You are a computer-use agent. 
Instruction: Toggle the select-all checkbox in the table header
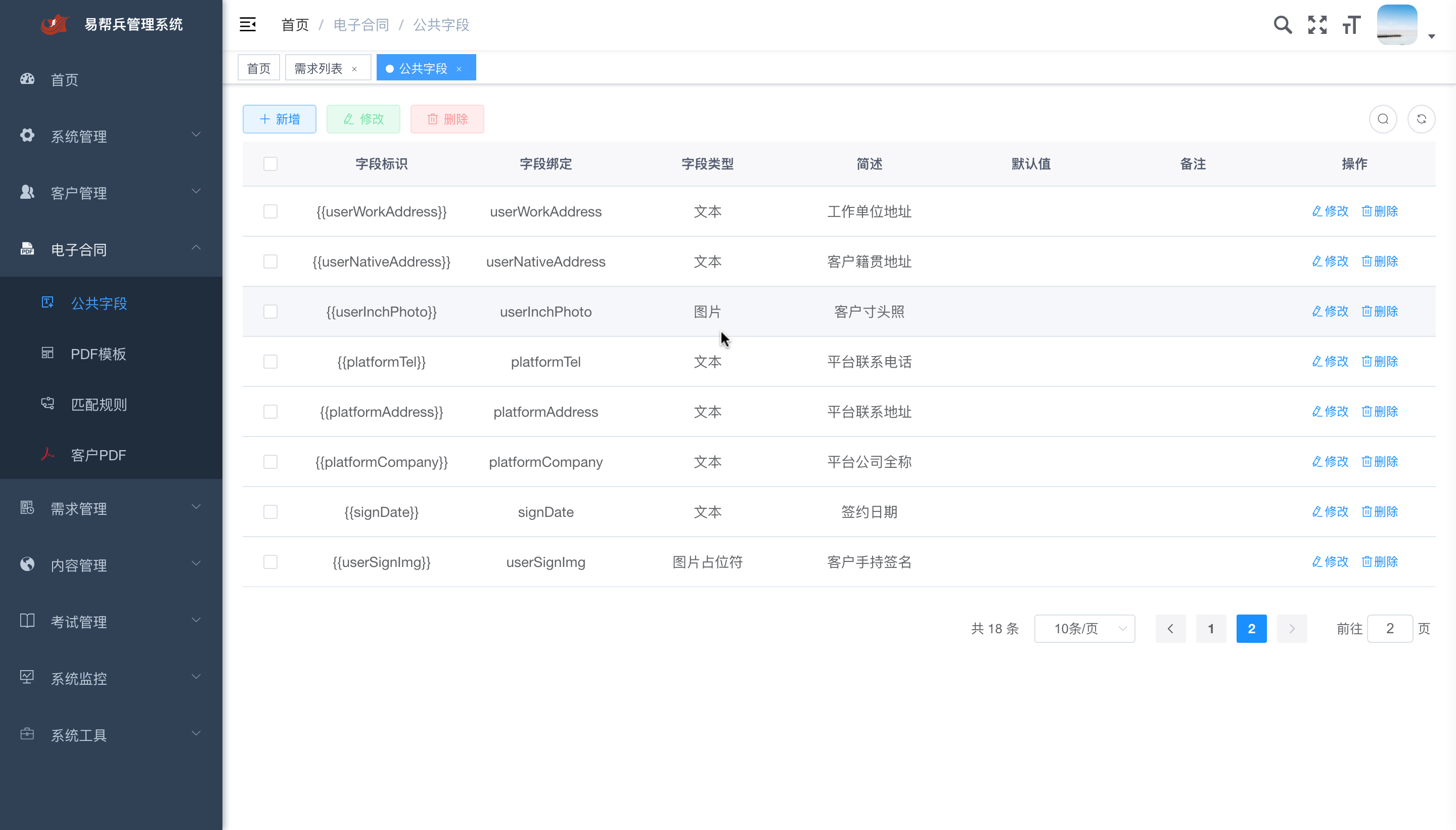(270, 164)
